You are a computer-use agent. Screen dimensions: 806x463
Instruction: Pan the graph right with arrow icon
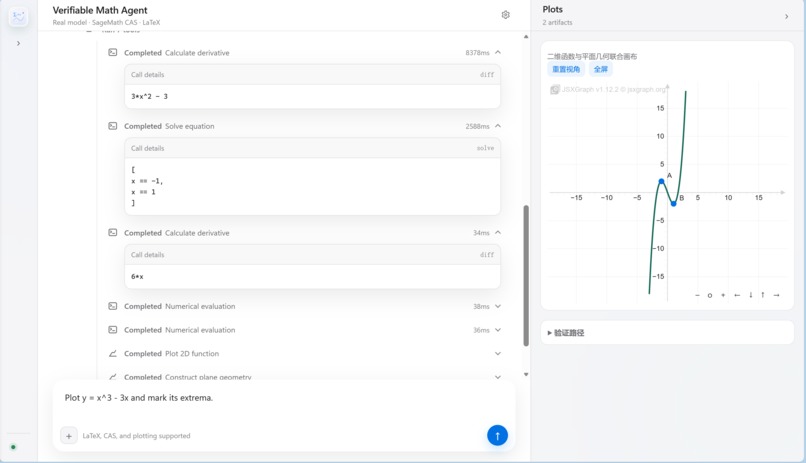(x=776, y=295)
